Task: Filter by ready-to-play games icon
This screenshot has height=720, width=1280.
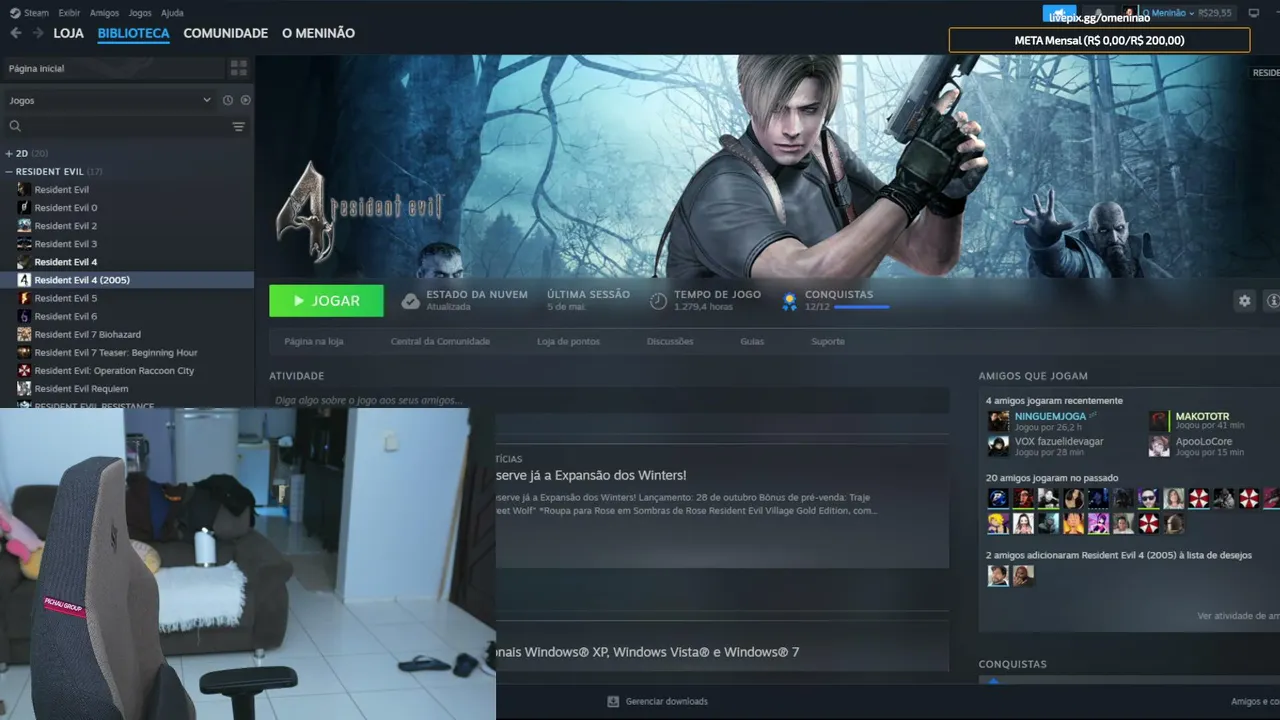Action: coord(245,100)
